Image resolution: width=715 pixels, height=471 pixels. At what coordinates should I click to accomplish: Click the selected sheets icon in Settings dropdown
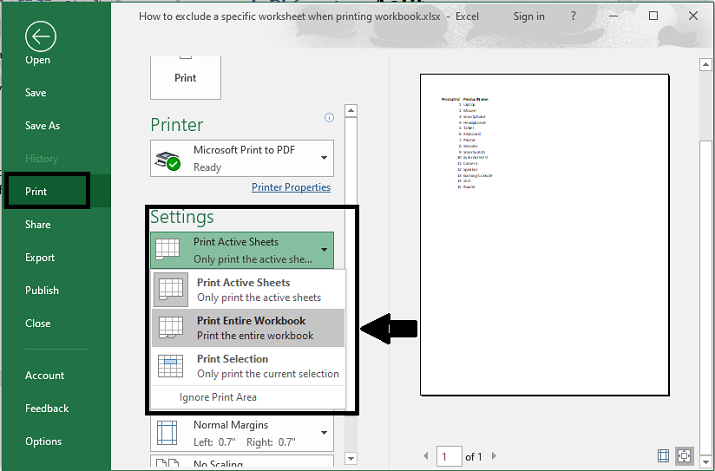167,249
